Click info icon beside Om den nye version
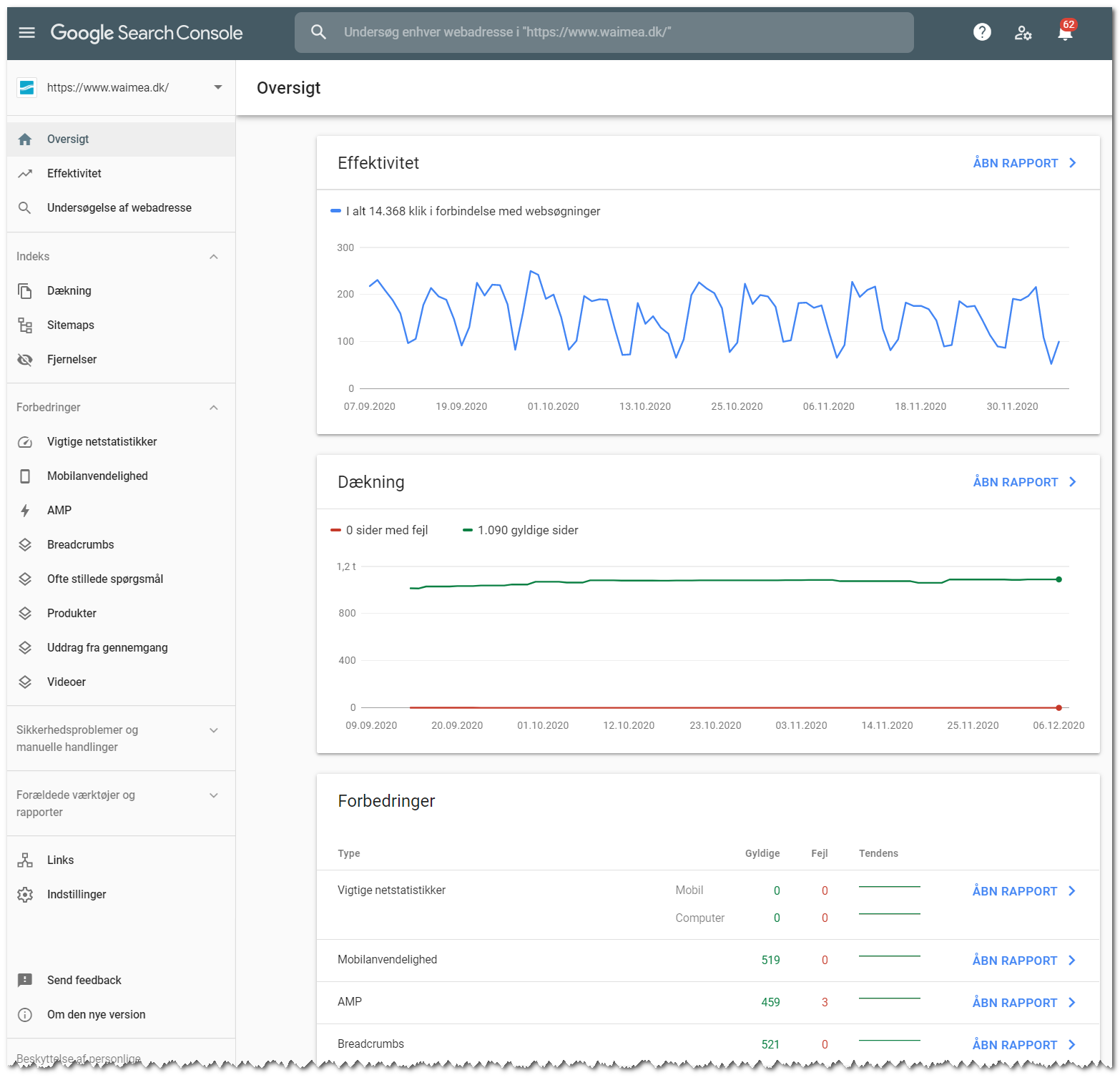This screenshot has width=1120, height=1080. pos(25,1015)
